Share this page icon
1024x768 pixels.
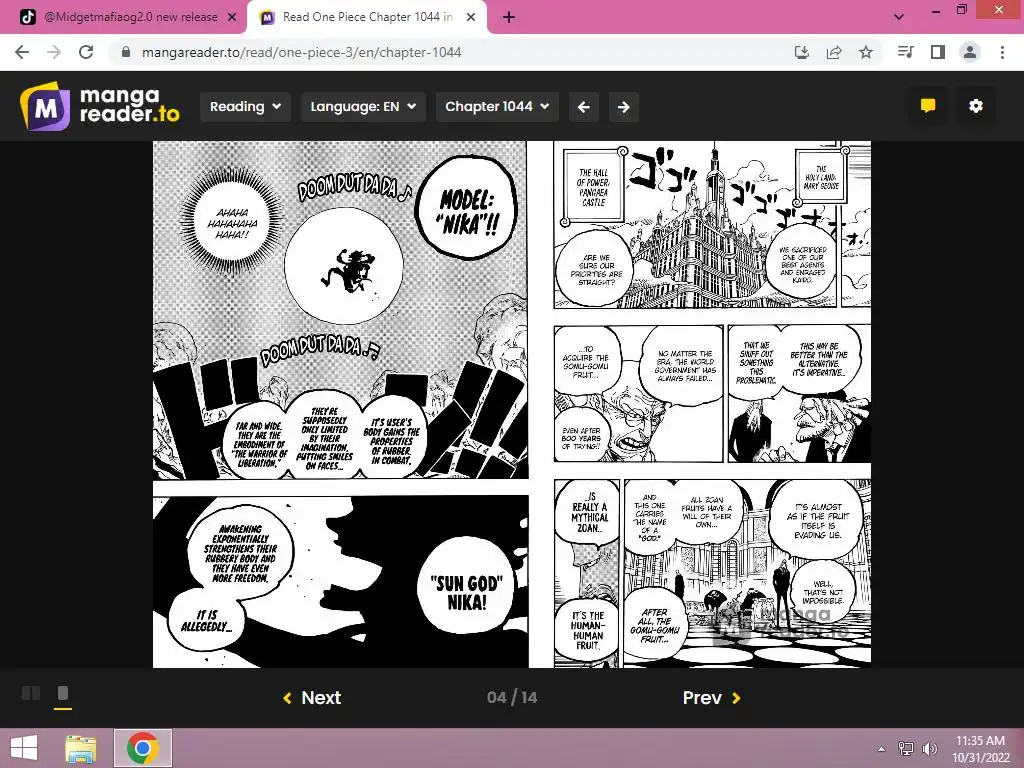click(834, 52)
